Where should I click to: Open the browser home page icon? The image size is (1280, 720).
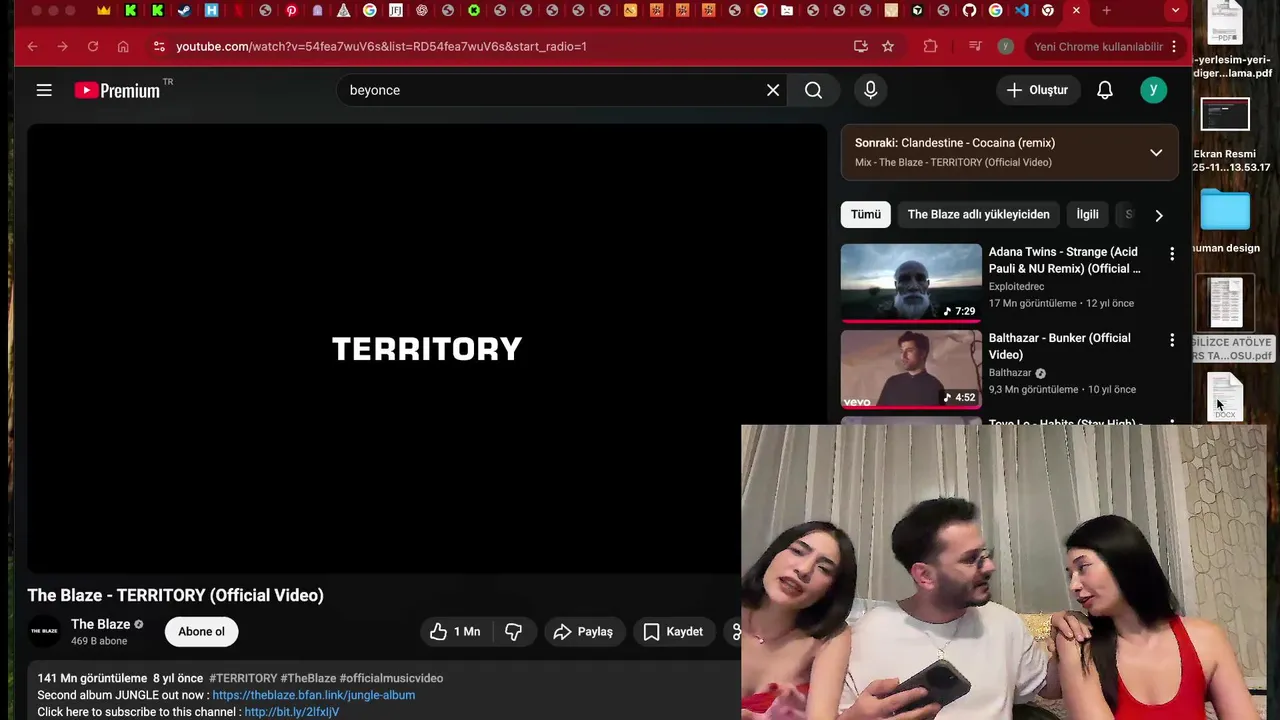pyautogui.click(x=123, y=46)
